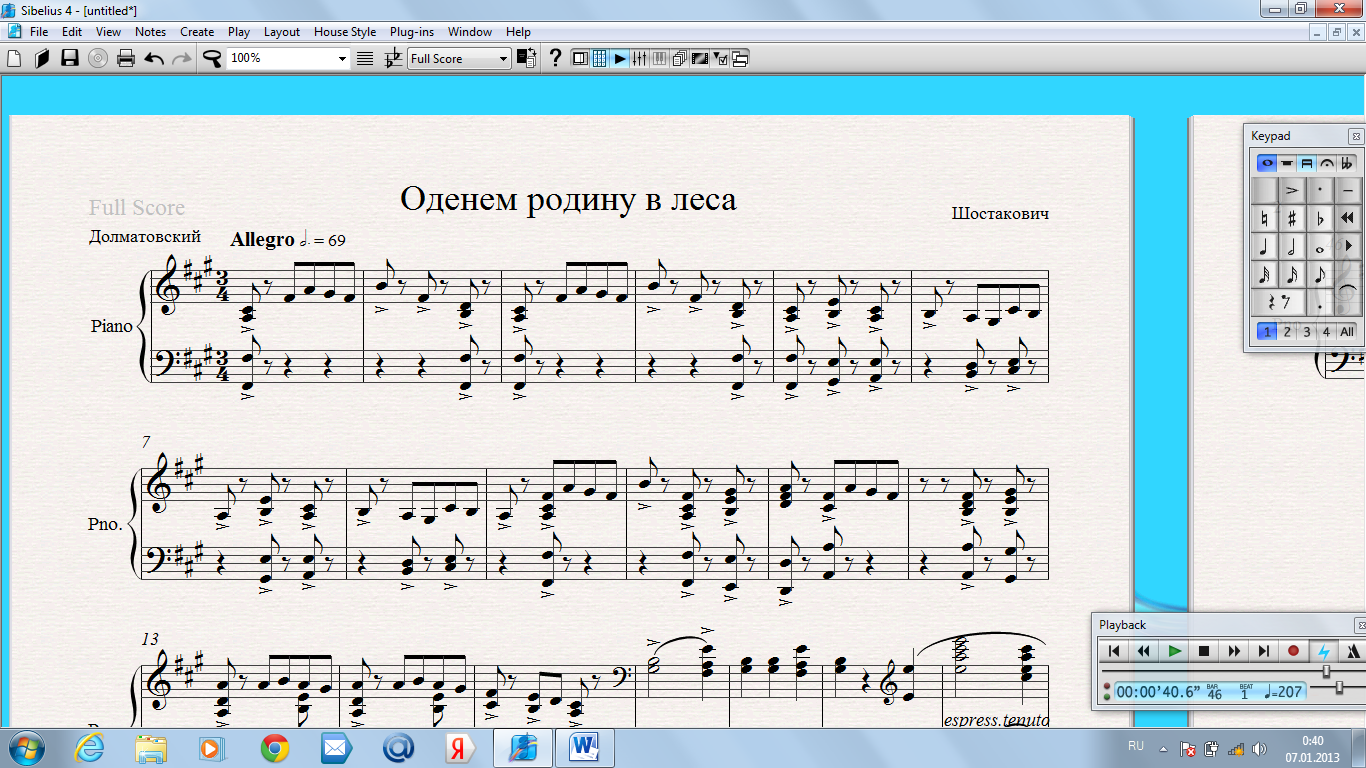
Task: Start playback with green Play button
Action: (x=1175, y=651)
